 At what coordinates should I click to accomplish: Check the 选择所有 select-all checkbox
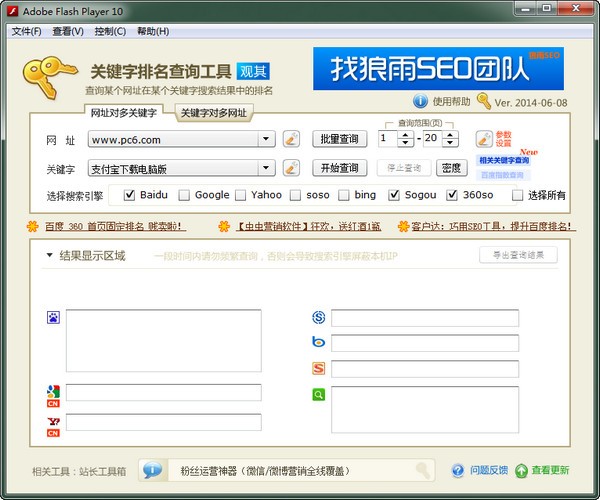tap(517, 195)
